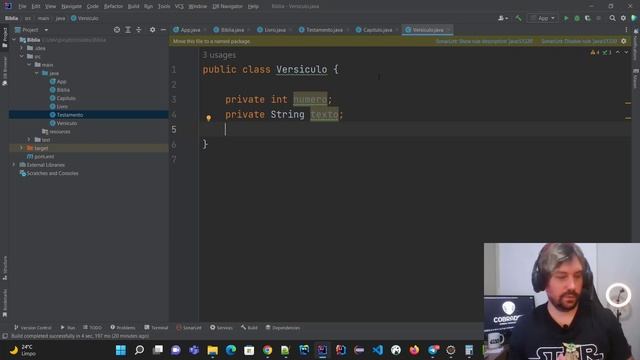Expand the .idea folder

click(x=22, y=48)
